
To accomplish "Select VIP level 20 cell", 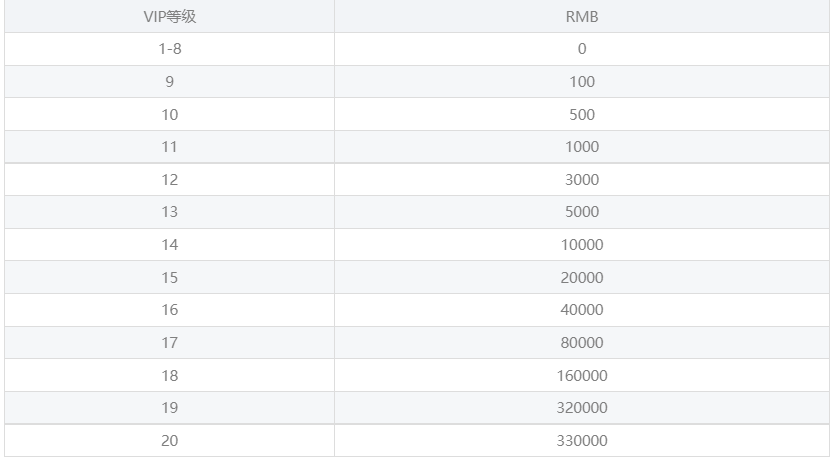I will click(169, 440).
